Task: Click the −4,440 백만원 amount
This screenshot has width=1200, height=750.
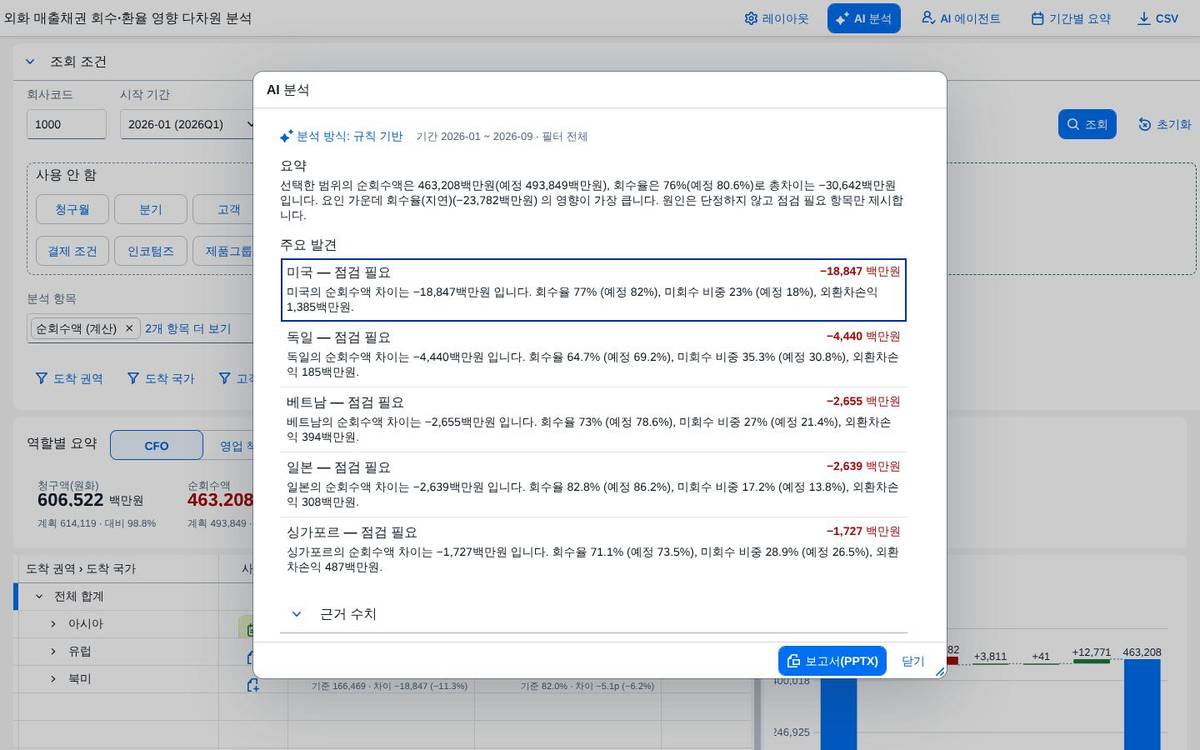Action: [x=863, y=336]
